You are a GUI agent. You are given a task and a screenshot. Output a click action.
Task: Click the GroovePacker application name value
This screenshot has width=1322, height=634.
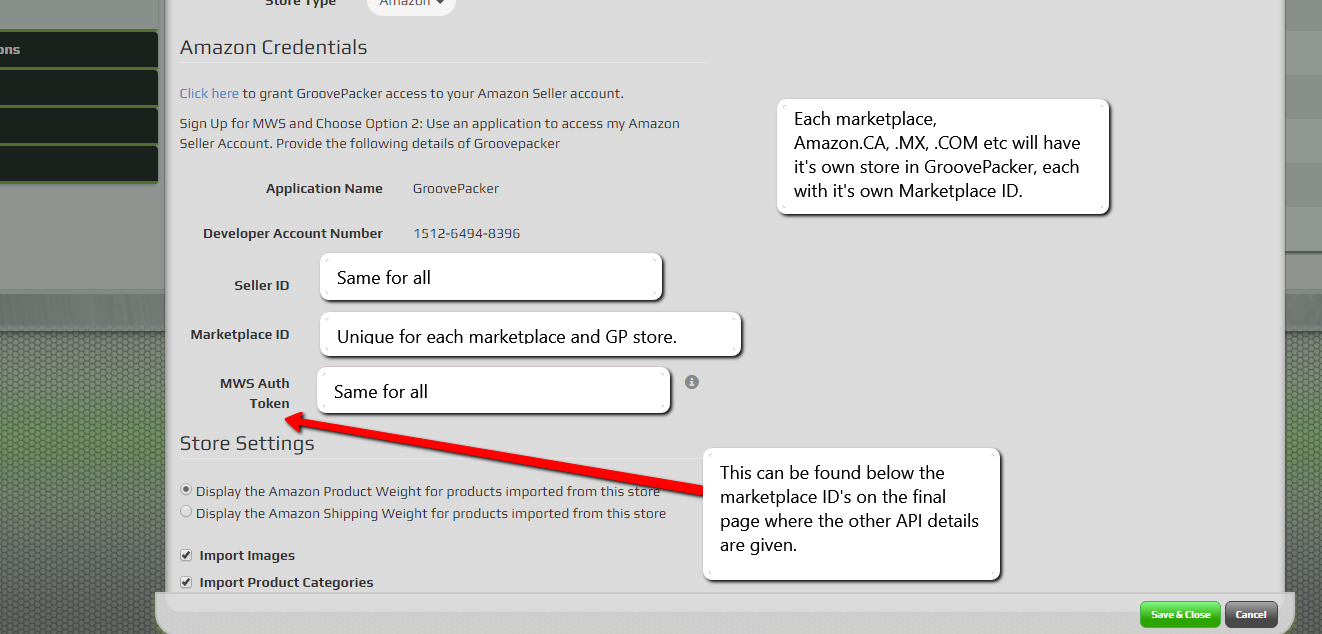pyautogui.click(x=456, y=188)
